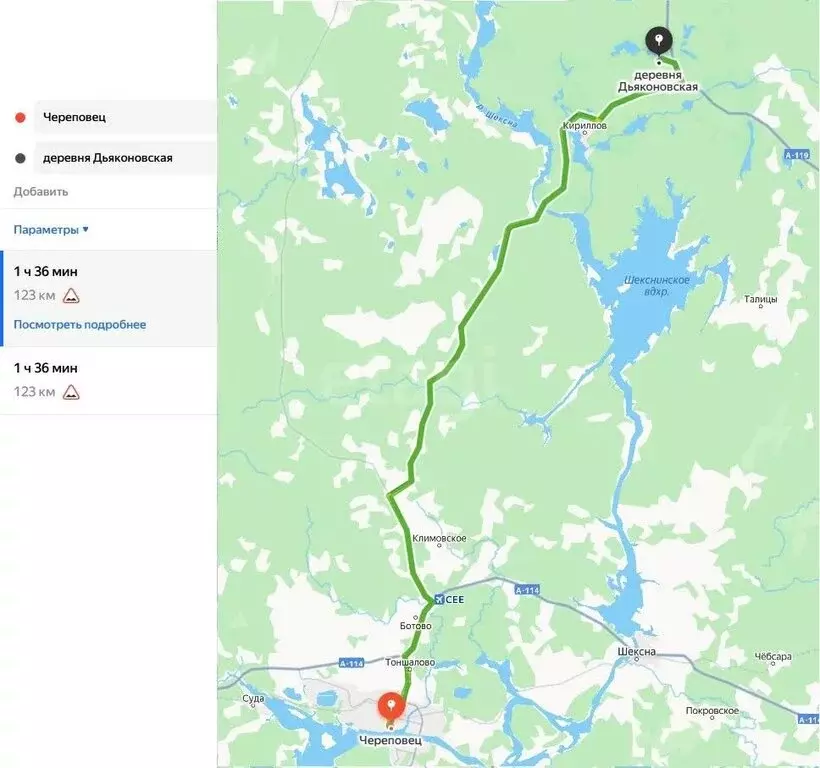Click the A-119 road shield on map
The height and width of the screenshot is (768, 820).
click(x=797, y=155)
